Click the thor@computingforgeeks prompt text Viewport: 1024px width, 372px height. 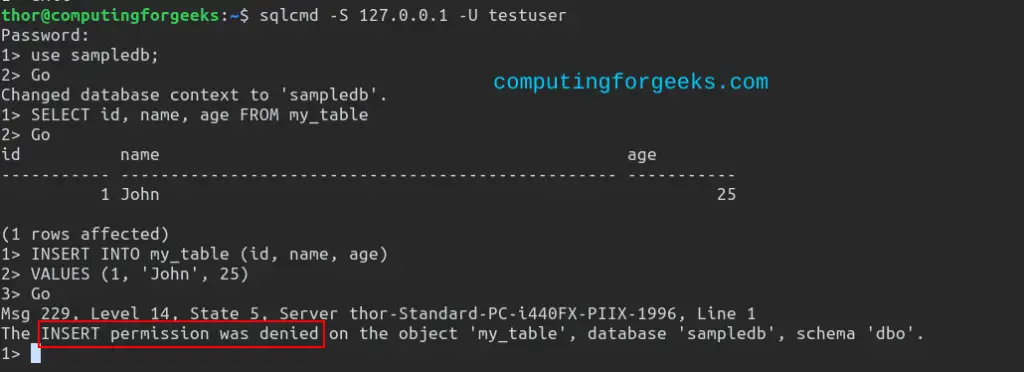coord(110,16)
